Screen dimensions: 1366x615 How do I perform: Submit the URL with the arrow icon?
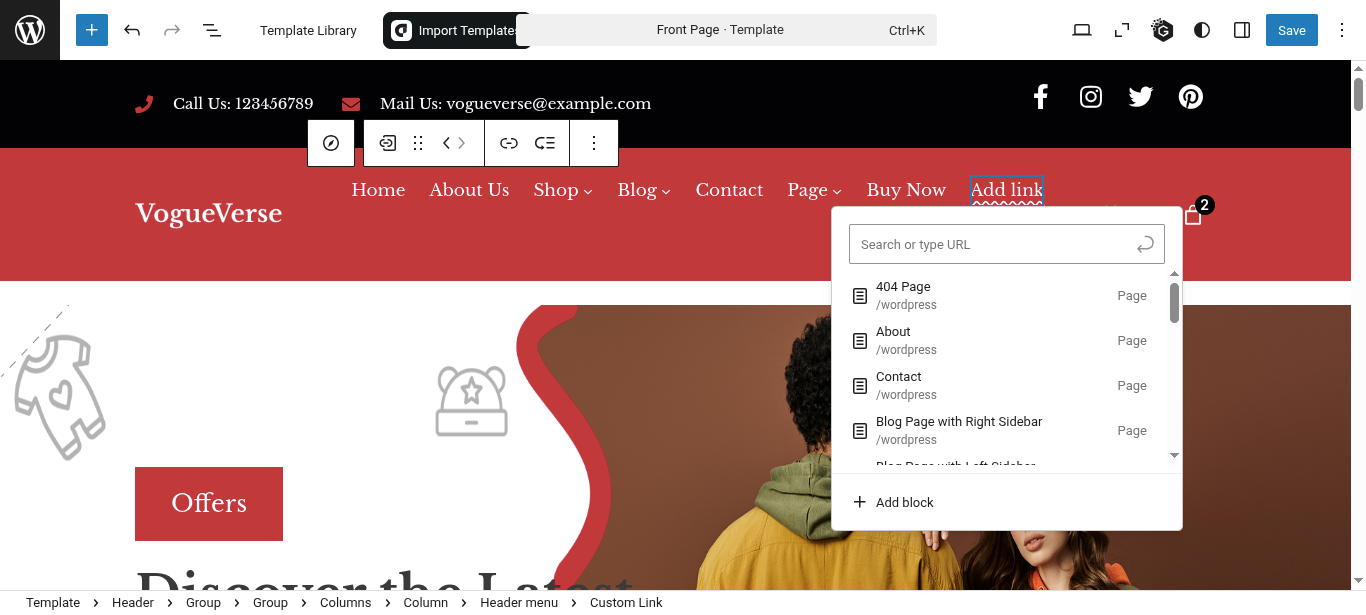click(1146, 244)
